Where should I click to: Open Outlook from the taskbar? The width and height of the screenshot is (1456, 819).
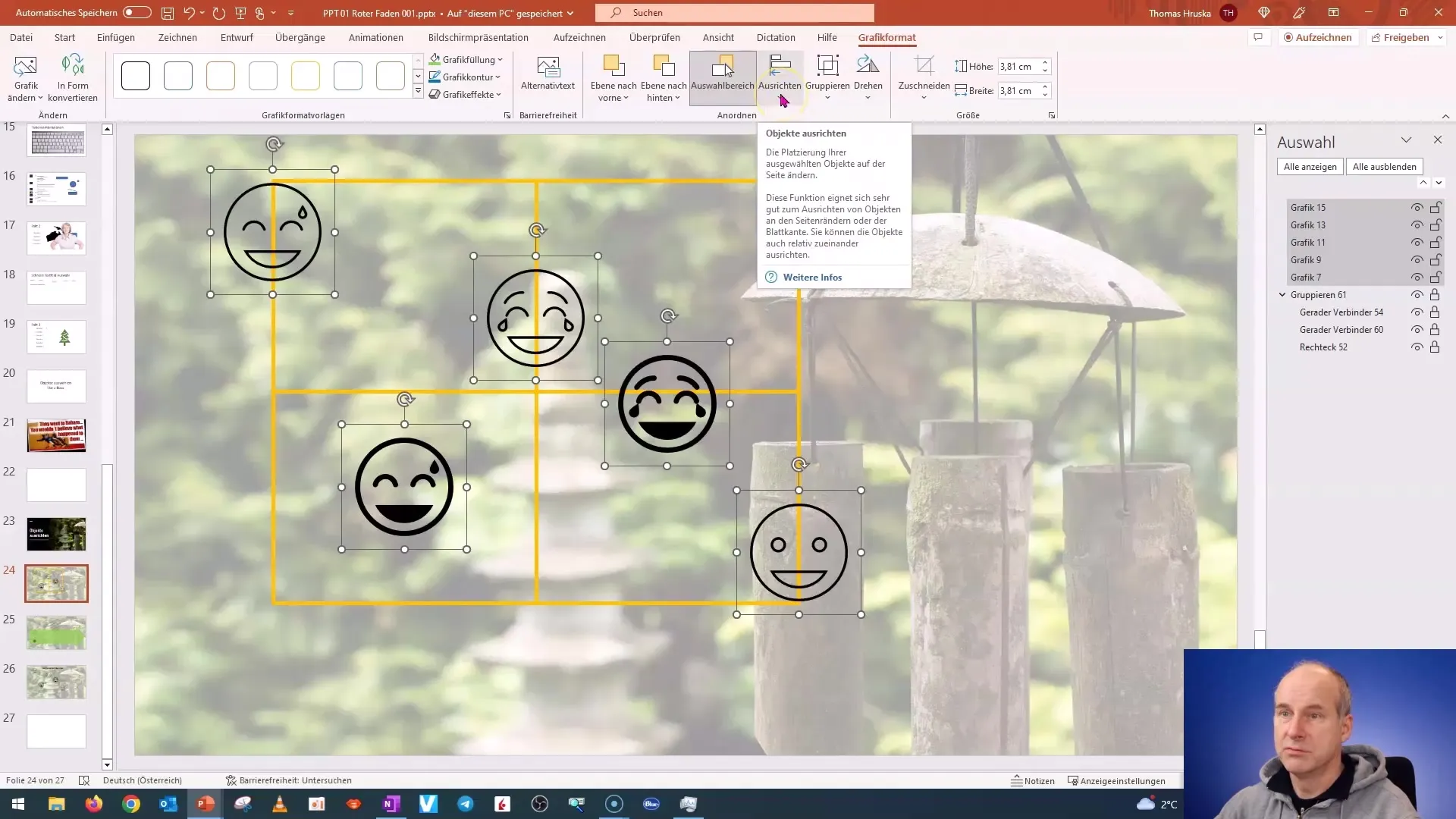[168, 804]
